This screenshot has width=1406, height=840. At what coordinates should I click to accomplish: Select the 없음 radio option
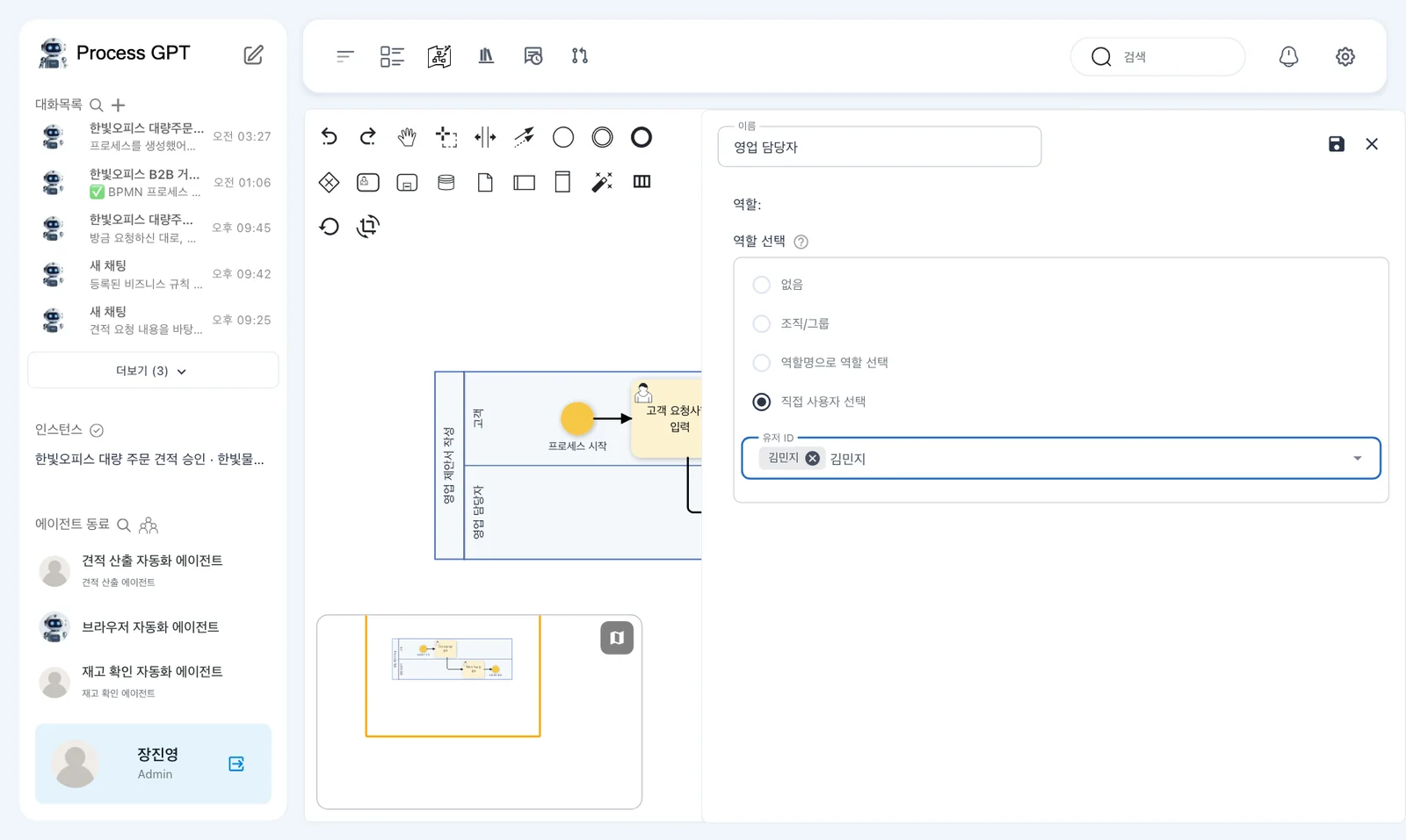(762, 285)
